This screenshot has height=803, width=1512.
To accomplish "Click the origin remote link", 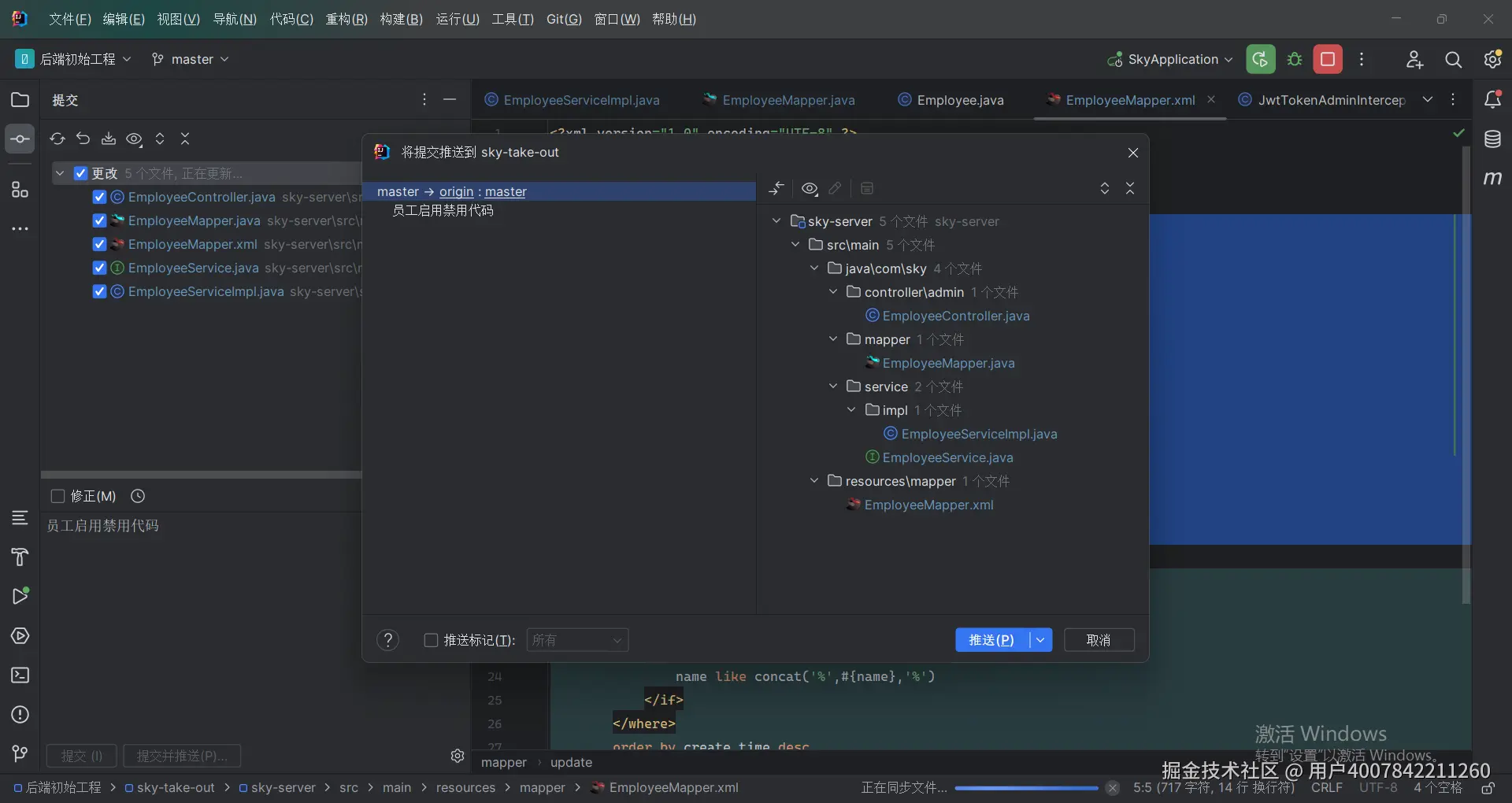I will [x=457, y=191].
